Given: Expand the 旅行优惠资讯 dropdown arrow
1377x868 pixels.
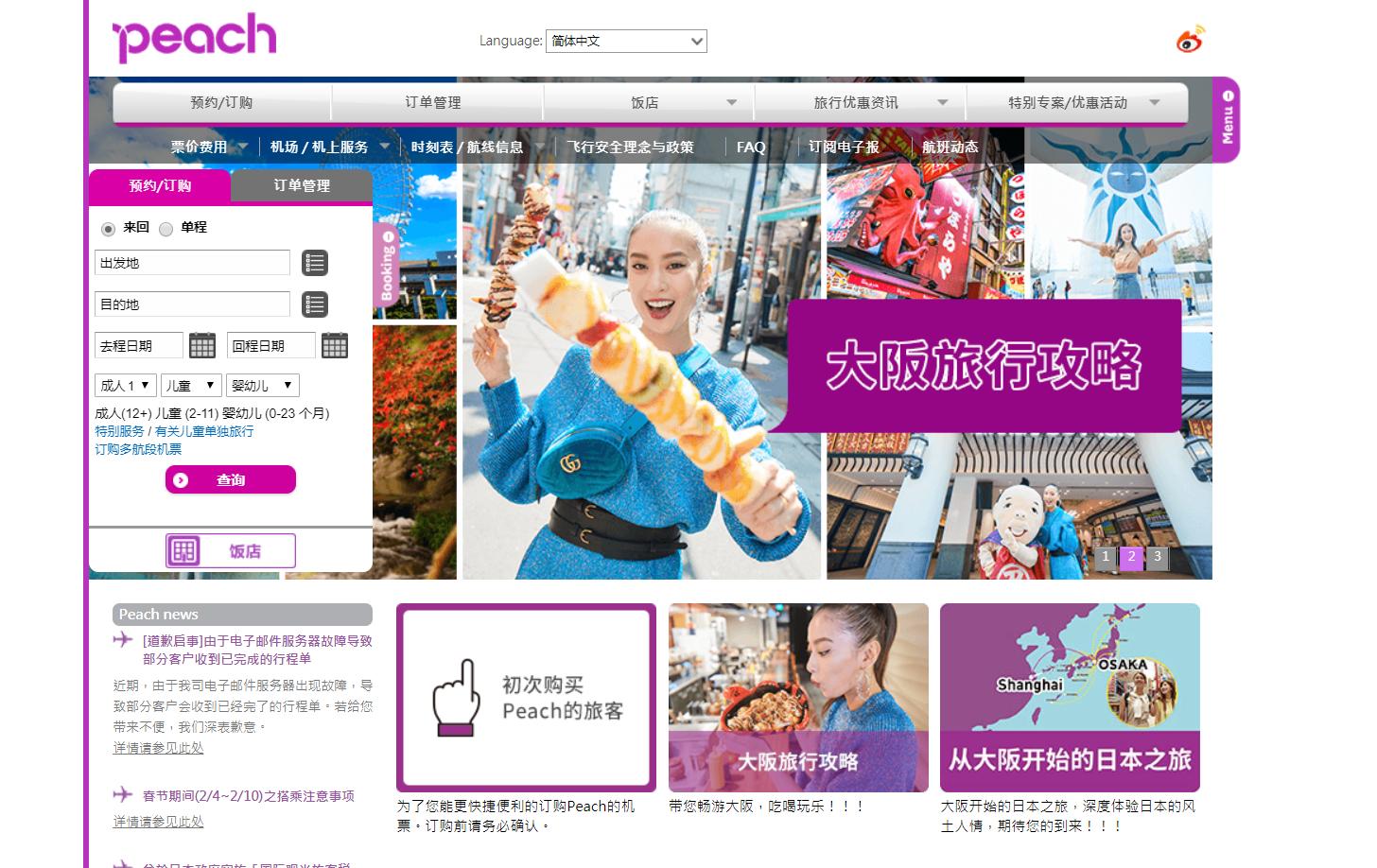Looking at the screenshot, I should (942, 102).
